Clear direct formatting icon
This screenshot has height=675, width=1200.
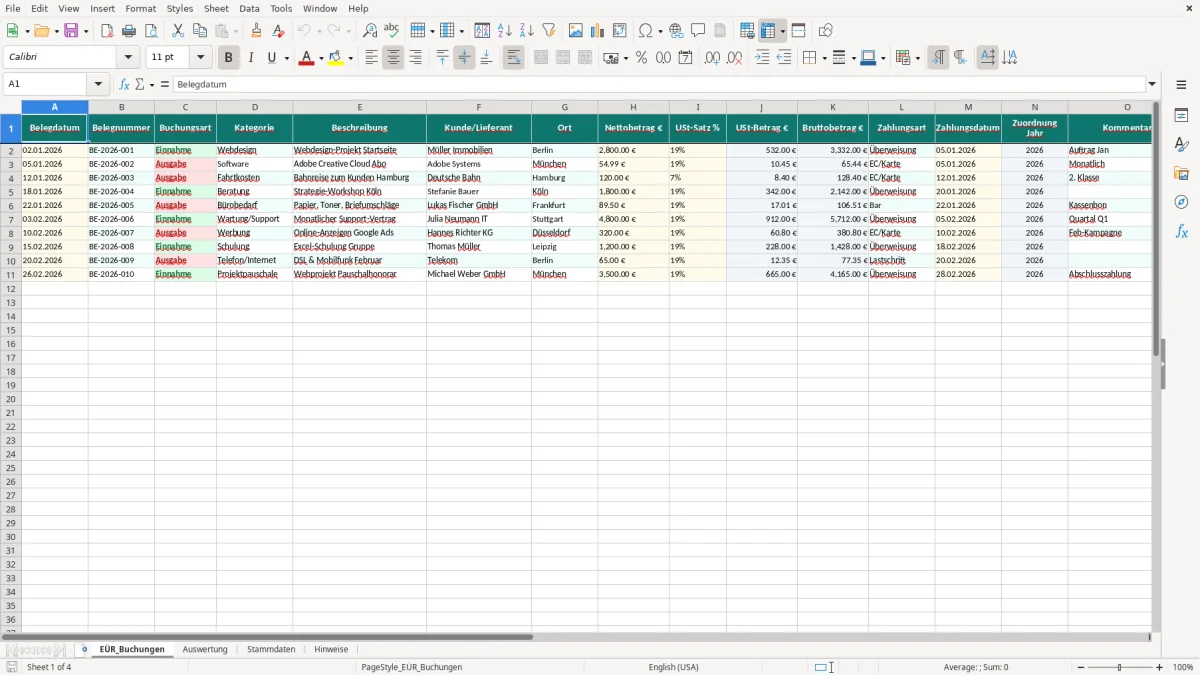coord(278,31)
